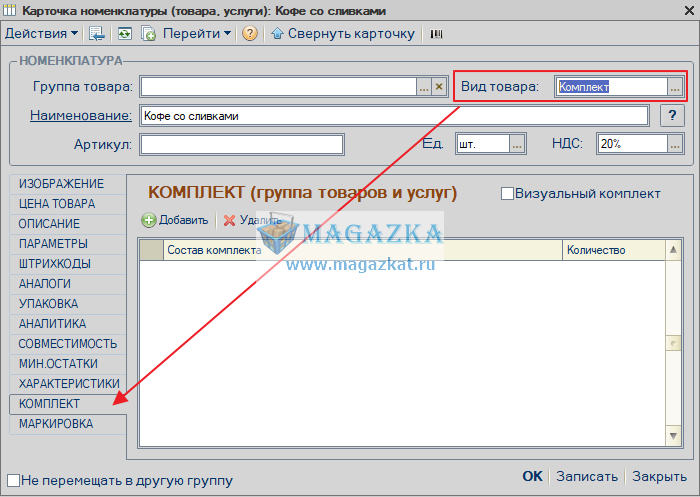Switch to the ИЗОБРАЖЕНИЕ tab
Viewport: 700px width, 497px height.
click(68, 184)
